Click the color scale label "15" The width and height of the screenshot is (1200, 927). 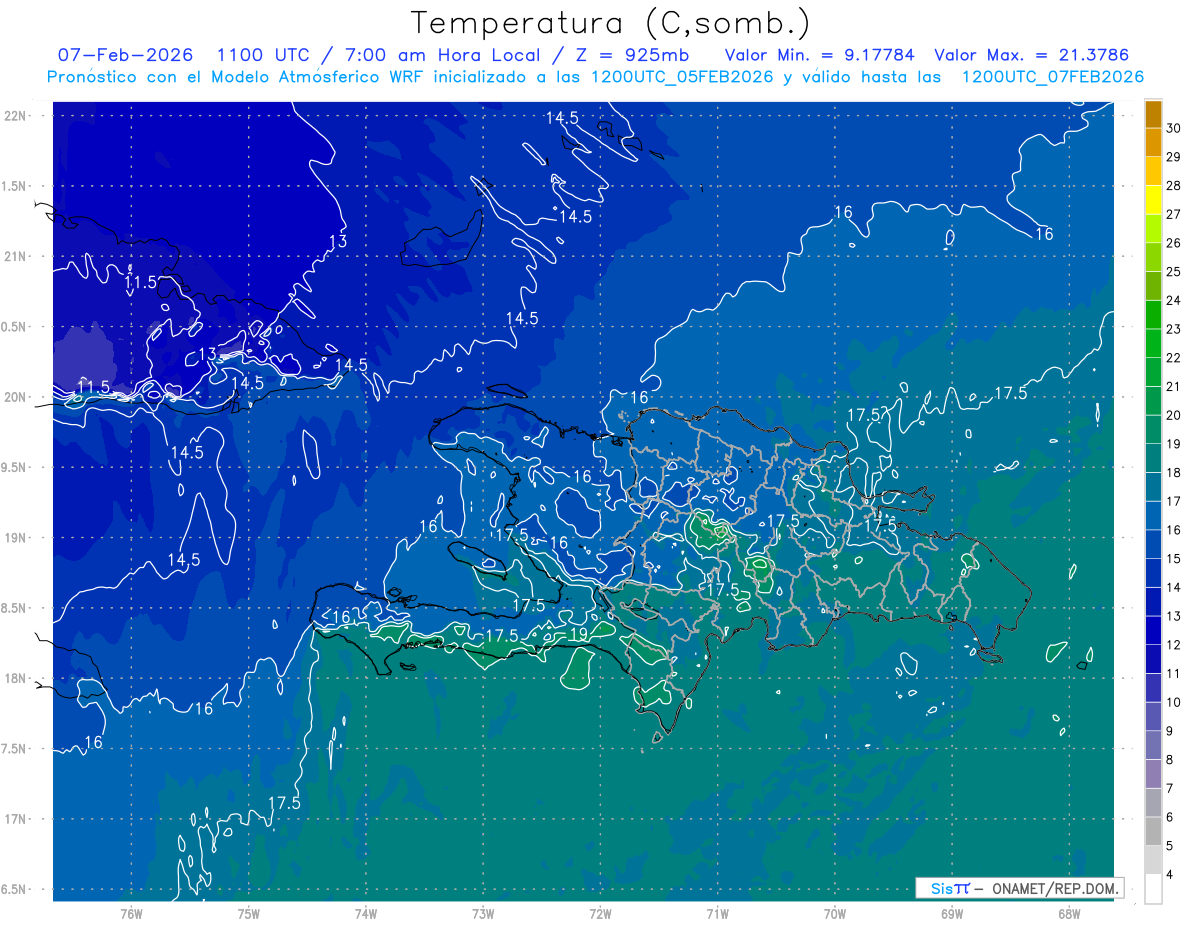pyautogui.click(x=1174, y=559)
